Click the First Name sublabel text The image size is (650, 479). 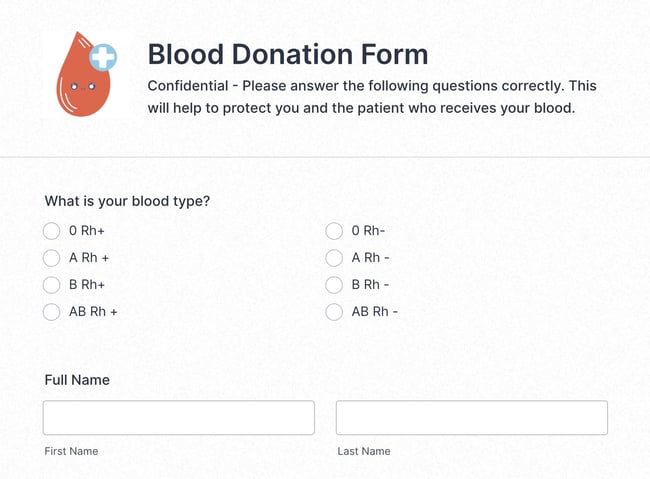tap(71, 452)
